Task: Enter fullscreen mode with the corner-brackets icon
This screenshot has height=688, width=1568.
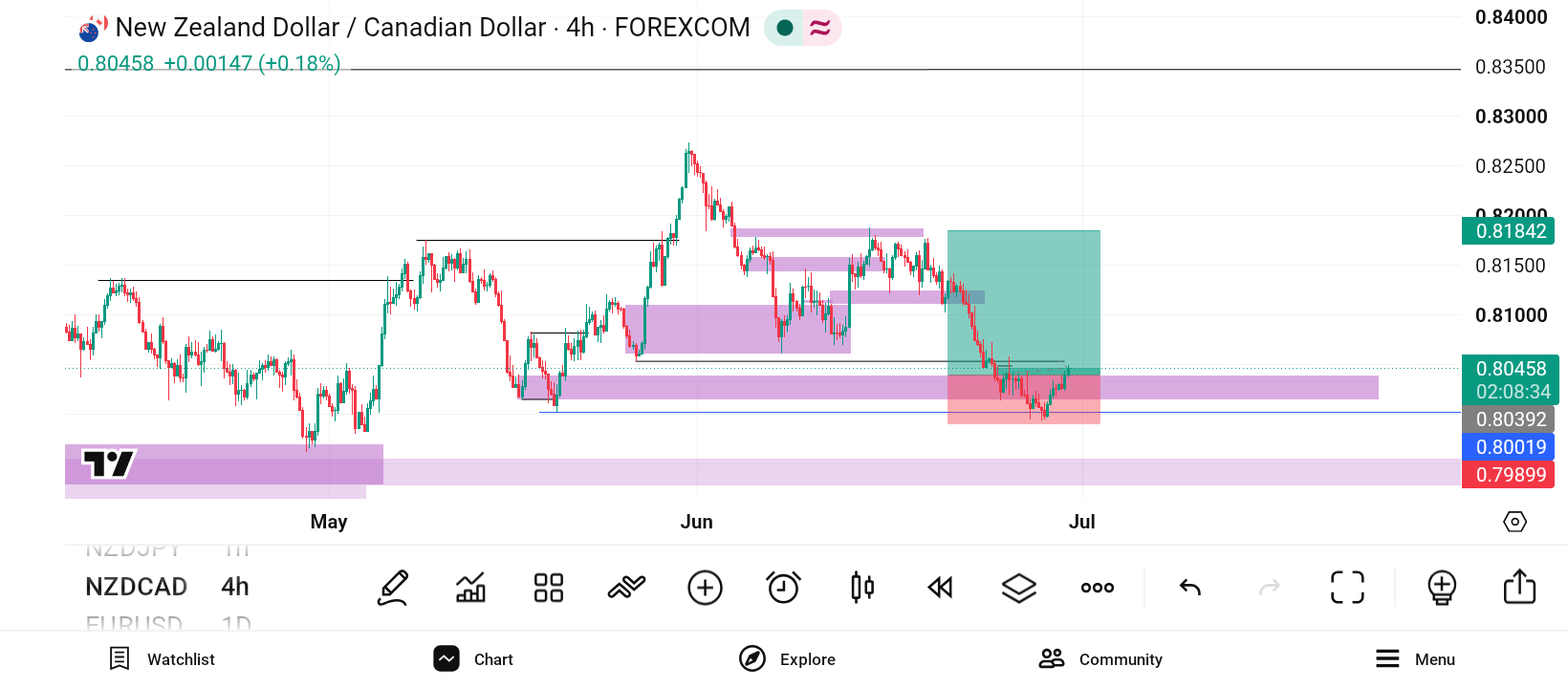Action: [x=1348, y=588]
